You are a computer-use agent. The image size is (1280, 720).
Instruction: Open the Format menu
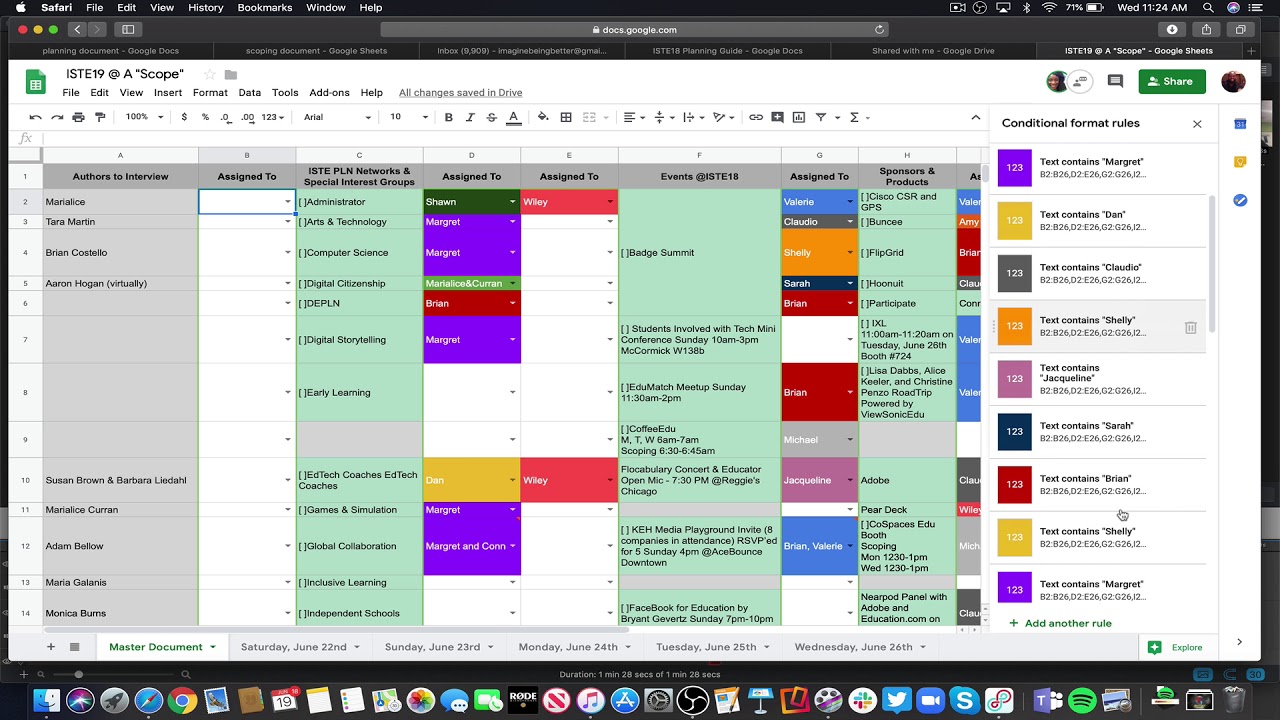[210, 92]
